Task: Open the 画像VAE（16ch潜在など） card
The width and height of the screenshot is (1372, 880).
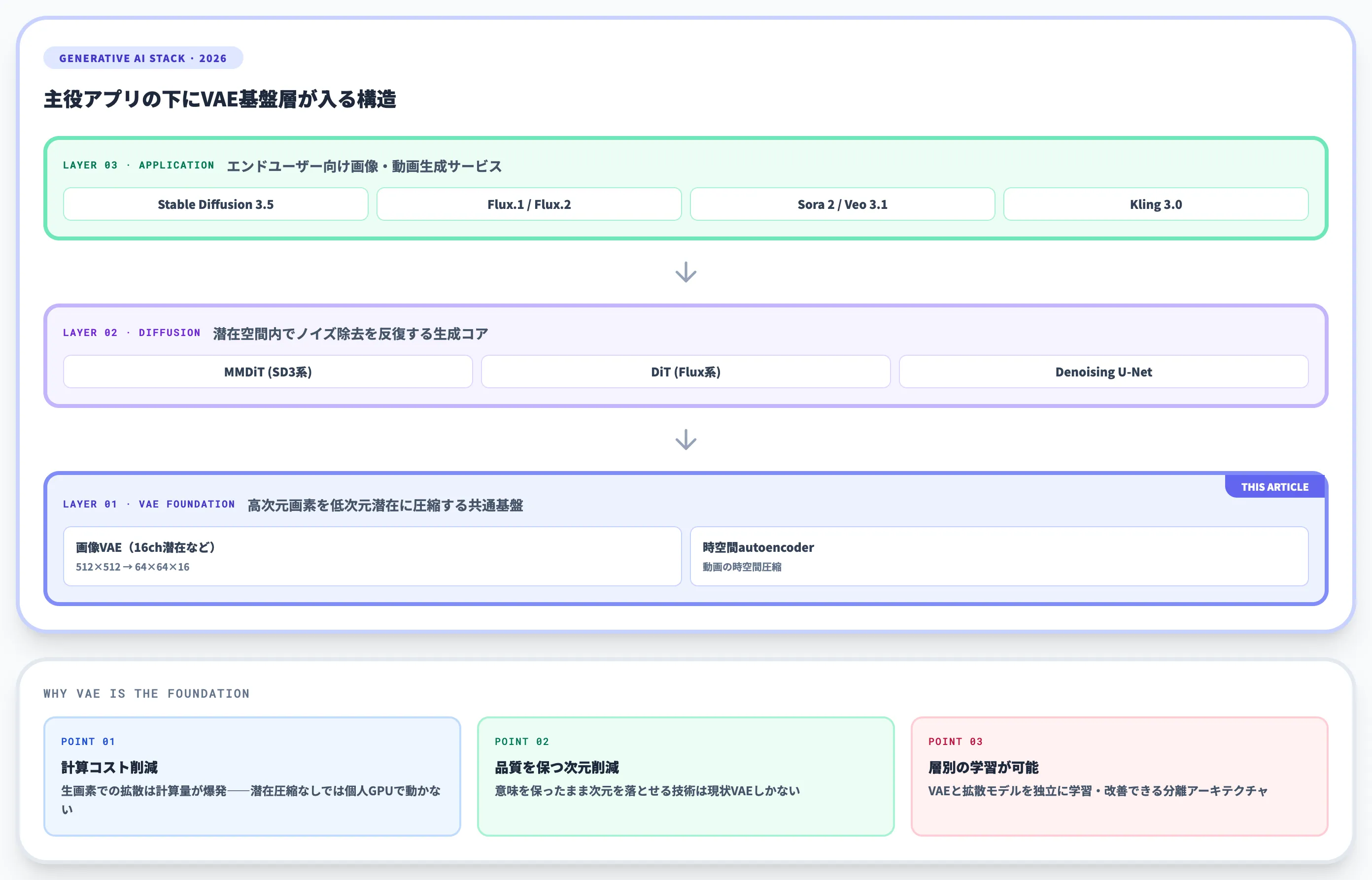Action: (x=373, y=556)
